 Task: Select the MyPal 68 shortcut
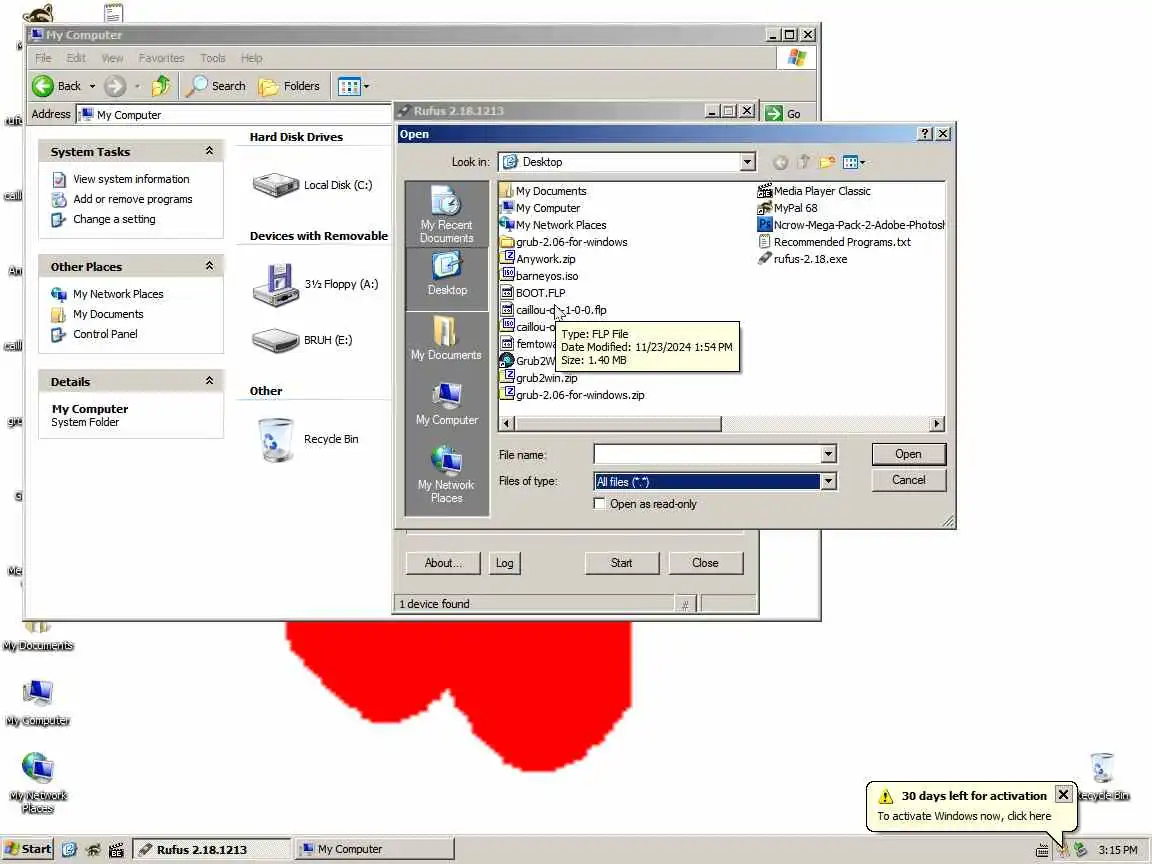click(x=788, y=208)
